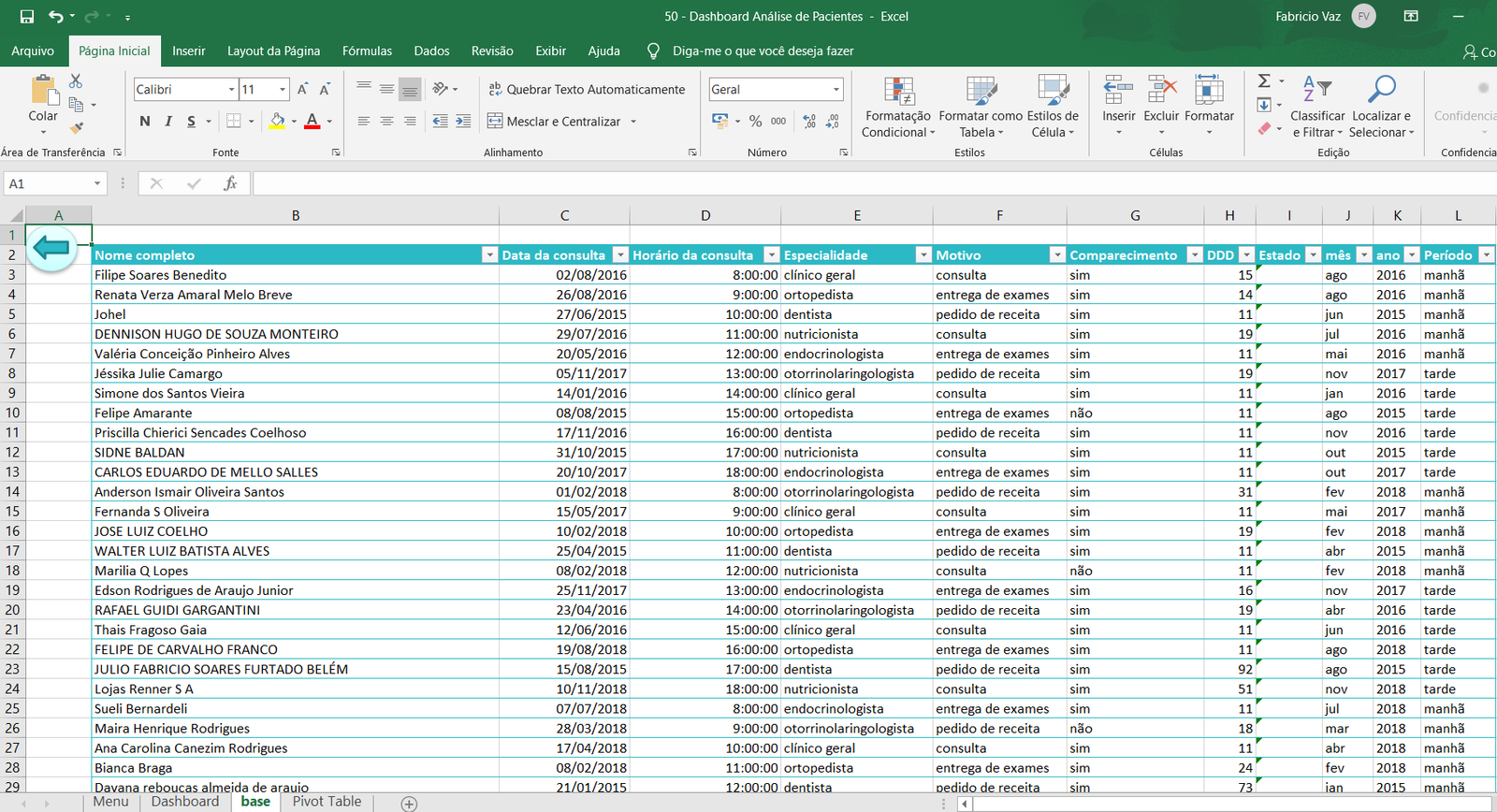Align cell content to bottom
The image size is (1497, 812).
(x=410, y=90)
